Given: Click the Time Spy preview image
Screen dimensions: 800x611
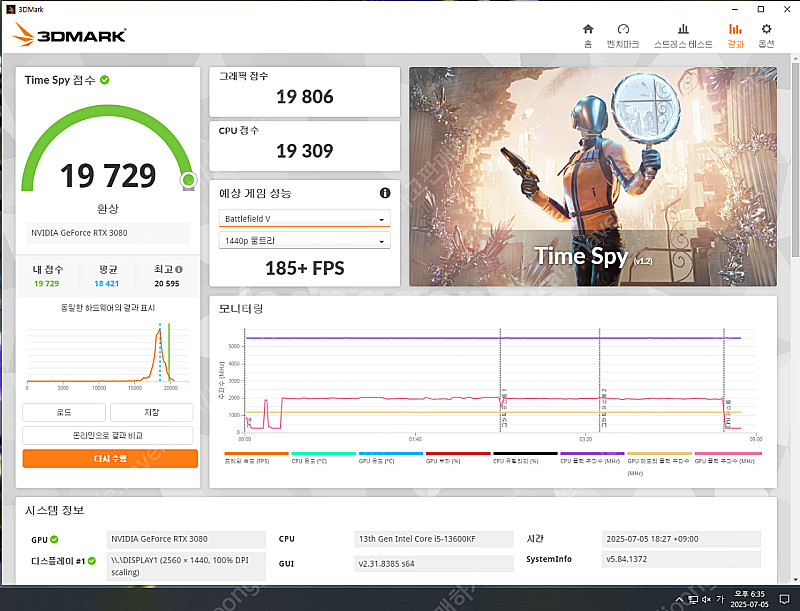Looking at the screenshot, I should coord(593,176).
